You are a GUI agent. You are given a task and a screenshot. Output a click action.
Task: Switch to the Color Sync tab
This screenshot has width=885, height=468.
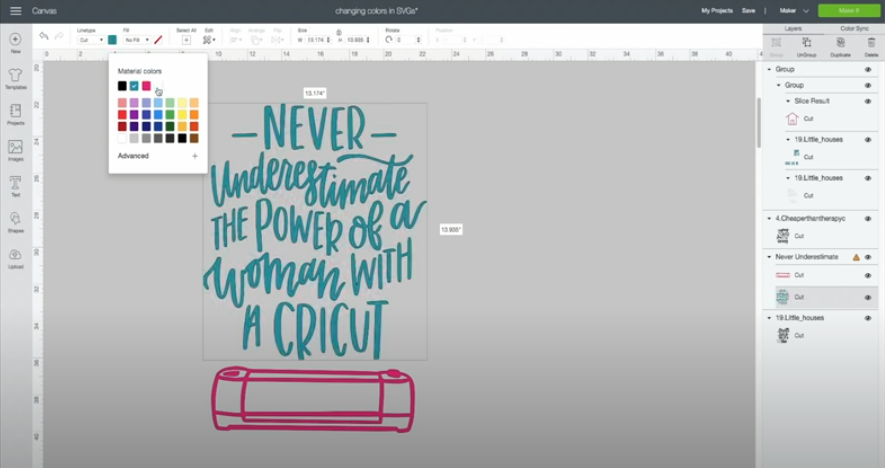pyautogui.click(x=854, y=28)
